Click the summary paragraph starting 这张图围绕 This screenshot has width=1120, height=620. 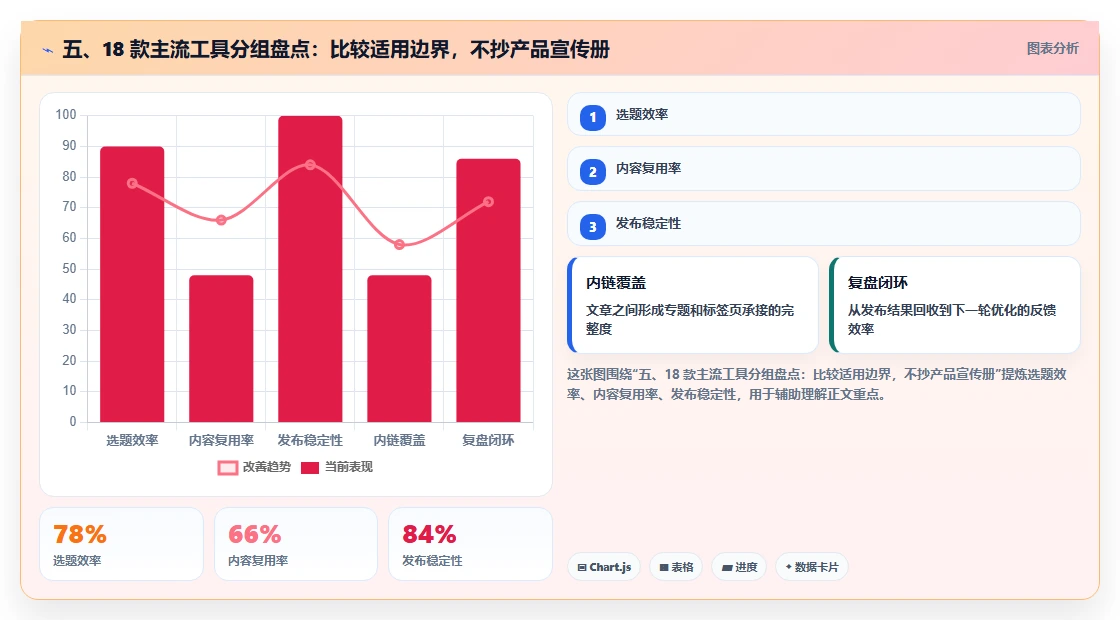pyautogui.click(x=817, y=384)
